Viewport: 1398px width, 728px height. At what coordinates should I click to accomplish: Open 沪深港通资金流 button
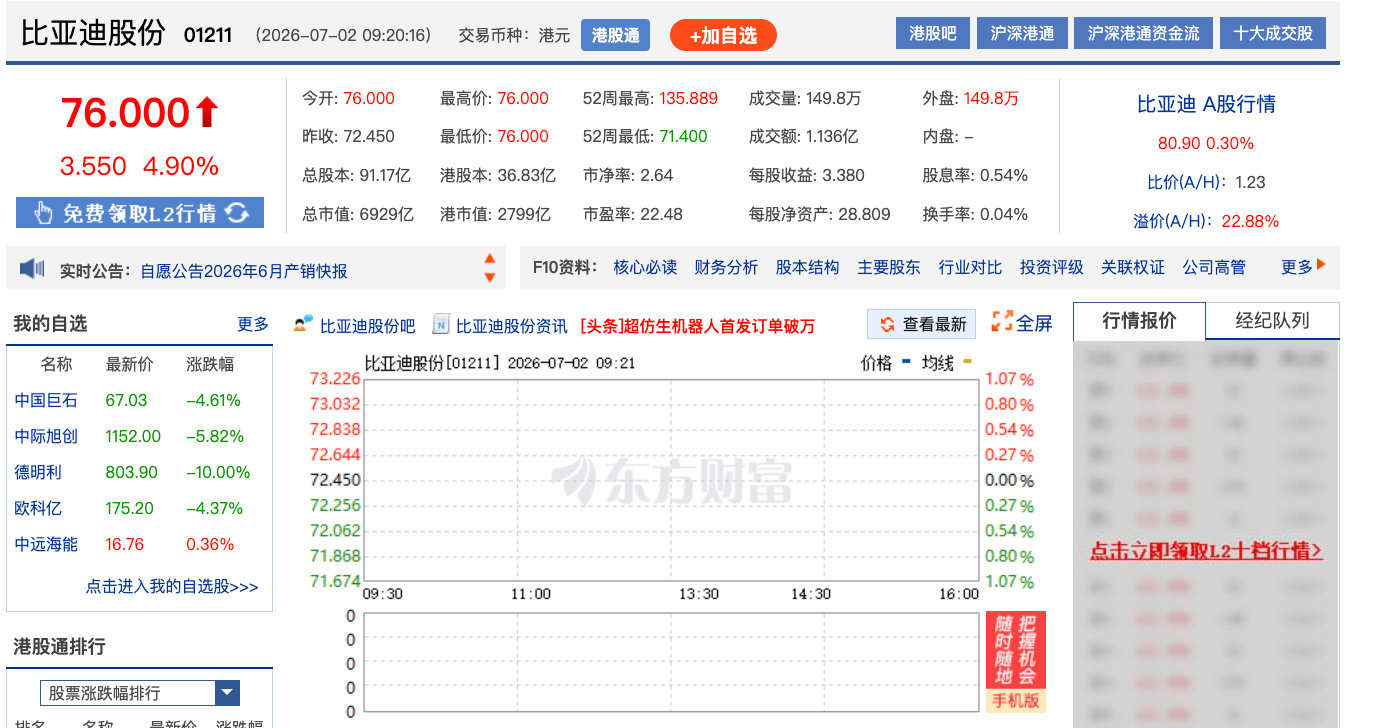coord(1143,33)
